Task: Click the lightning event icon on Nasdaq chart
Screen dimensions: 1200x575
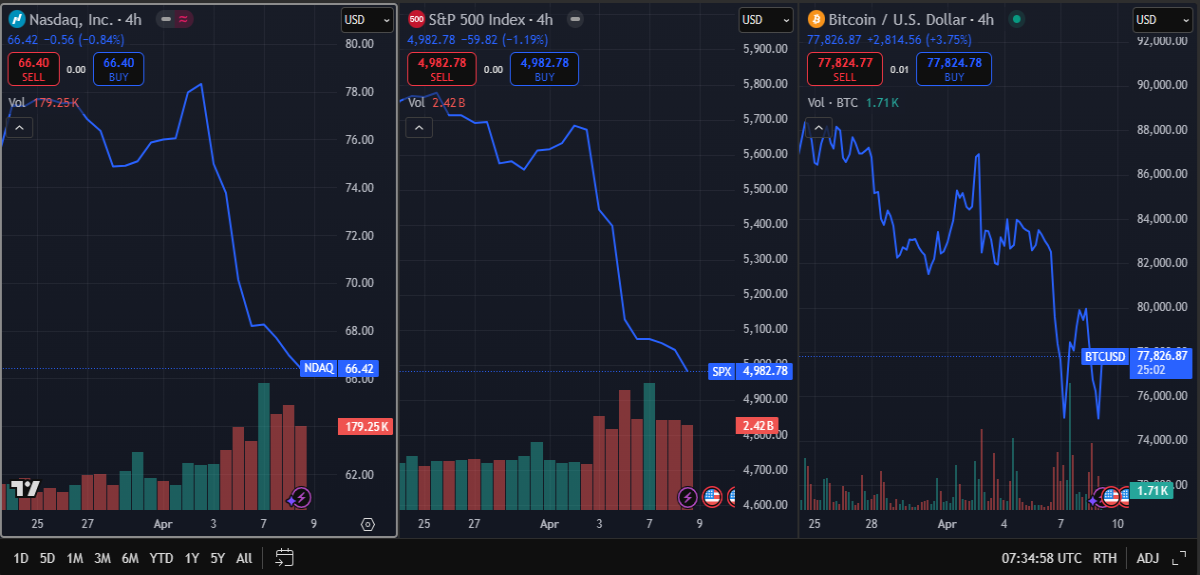Action: coord(299,496)
